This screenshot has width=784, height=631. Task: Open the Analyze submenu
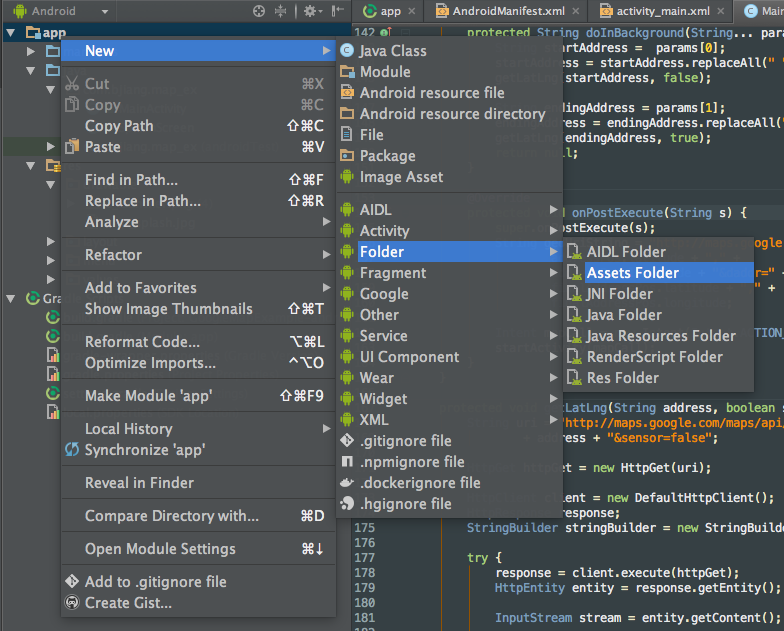click(198, 222)
